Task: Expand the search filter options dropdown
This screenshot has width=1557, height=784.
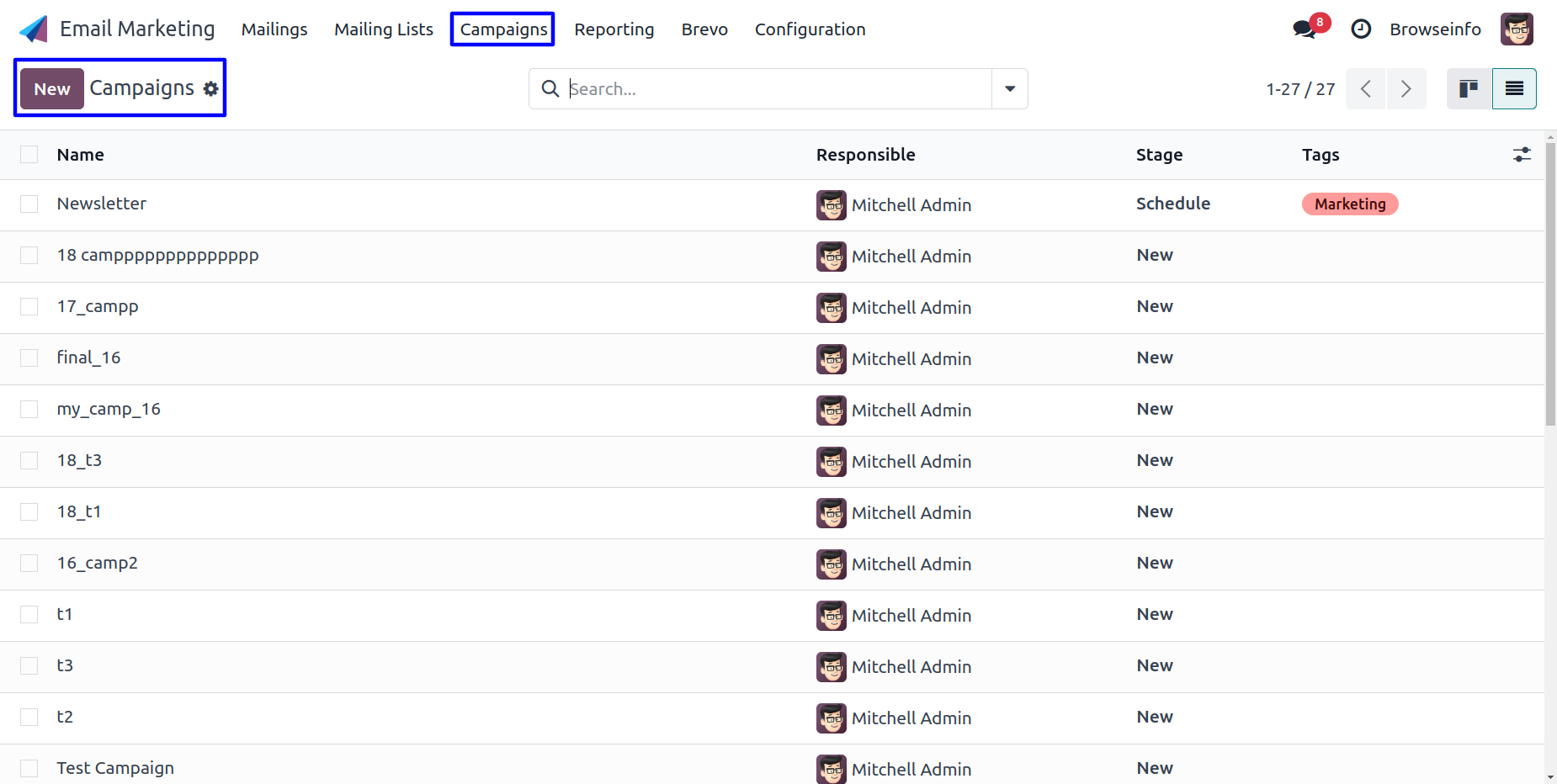Action: (1010, 88)
